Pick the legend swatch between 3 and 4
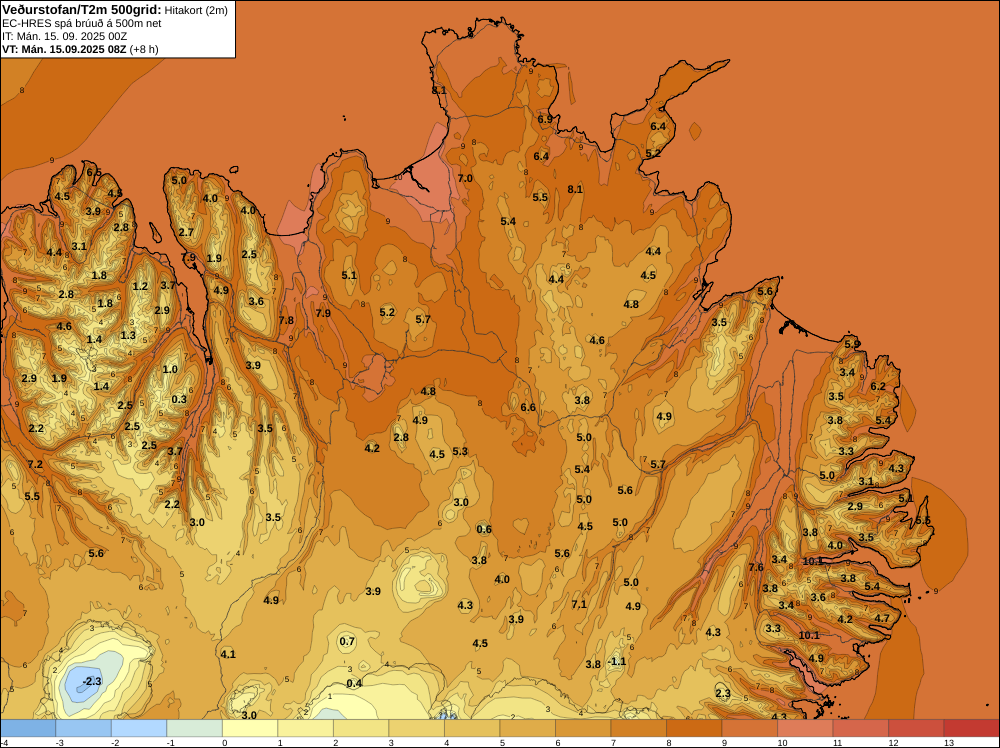1000x748 pixels. [416, 728]
